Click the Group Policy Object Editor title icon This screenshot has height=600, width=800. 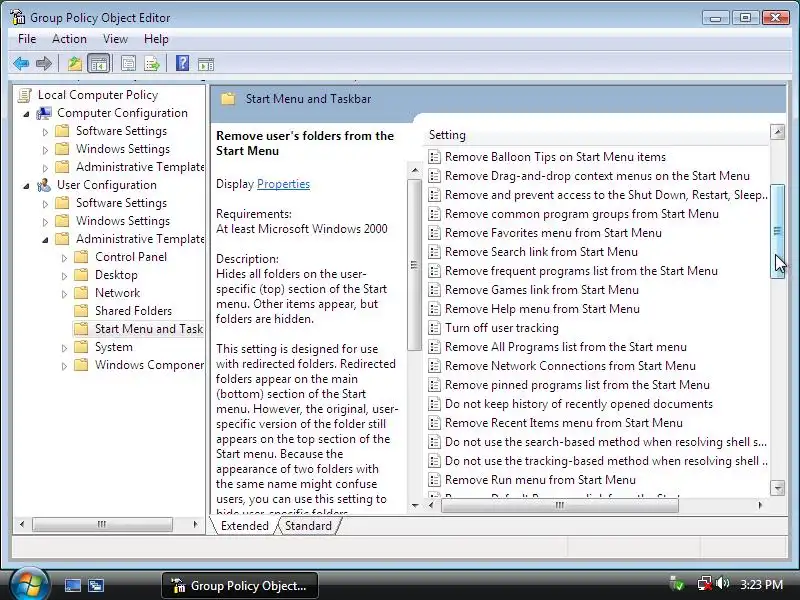[18, 17]
